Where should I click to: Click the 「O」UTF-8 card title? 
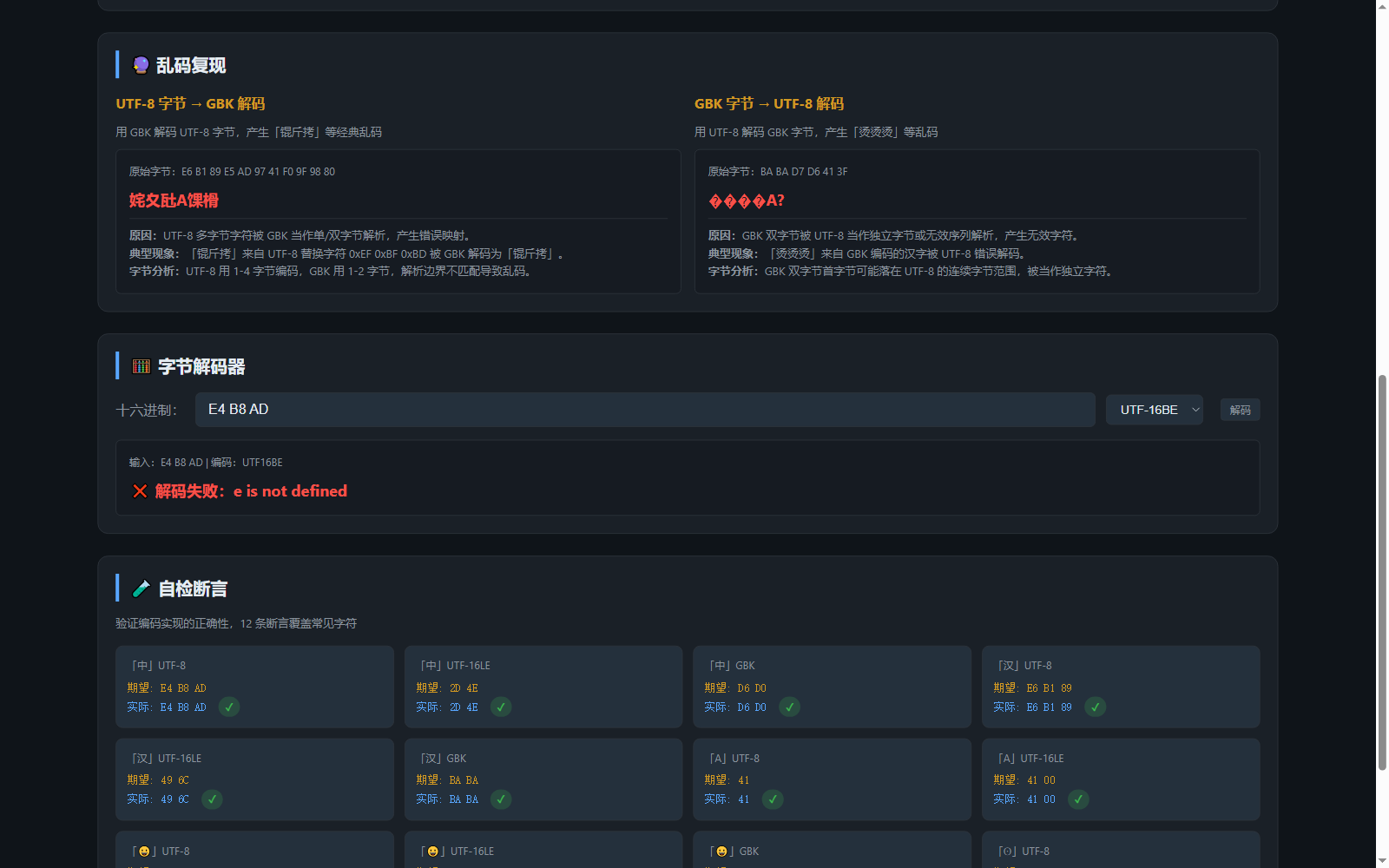click(1024, 852)
